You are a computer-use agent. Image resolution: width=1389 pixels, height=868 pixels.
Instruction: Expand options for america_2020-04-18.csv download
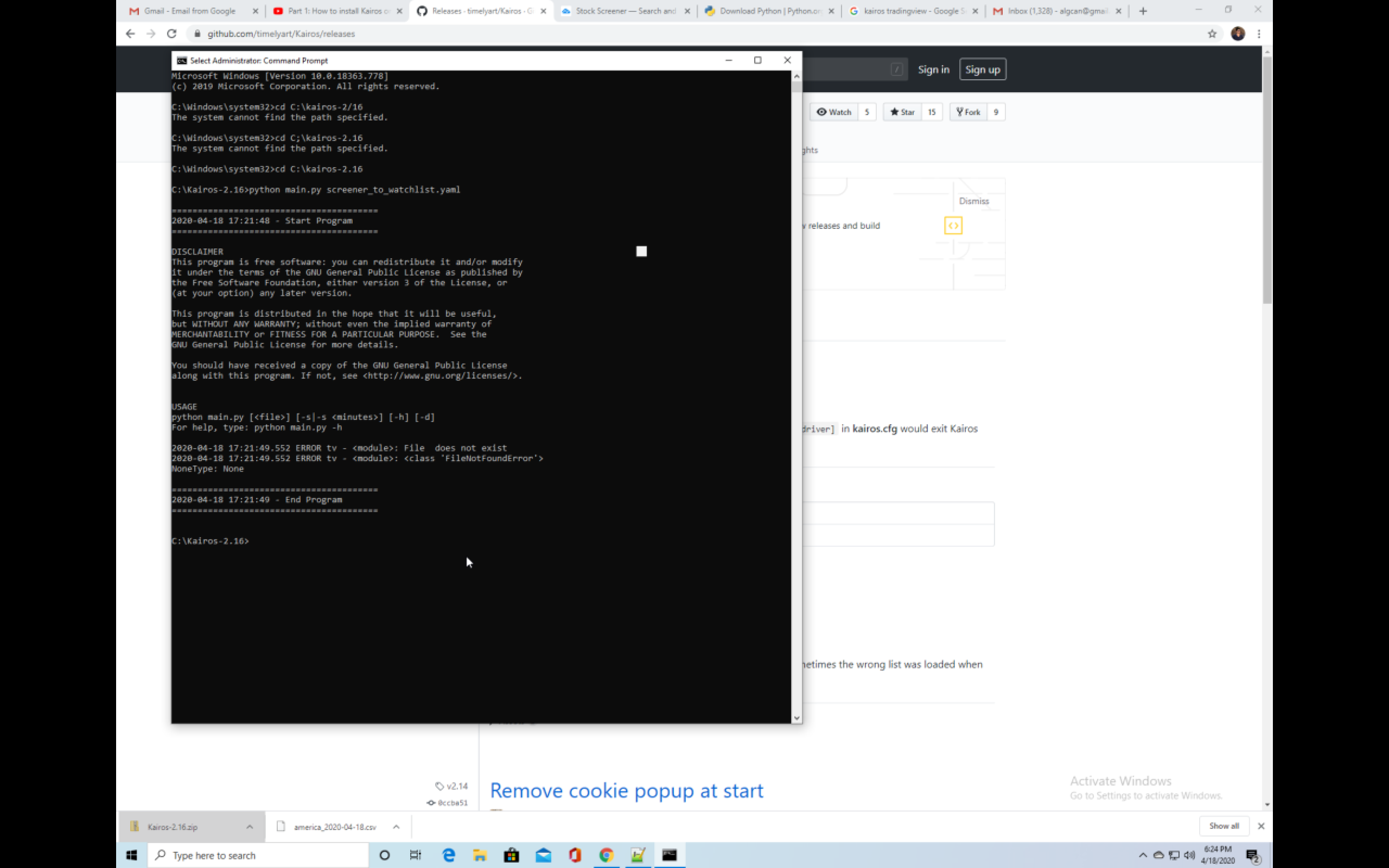click(x=396, y=827)
